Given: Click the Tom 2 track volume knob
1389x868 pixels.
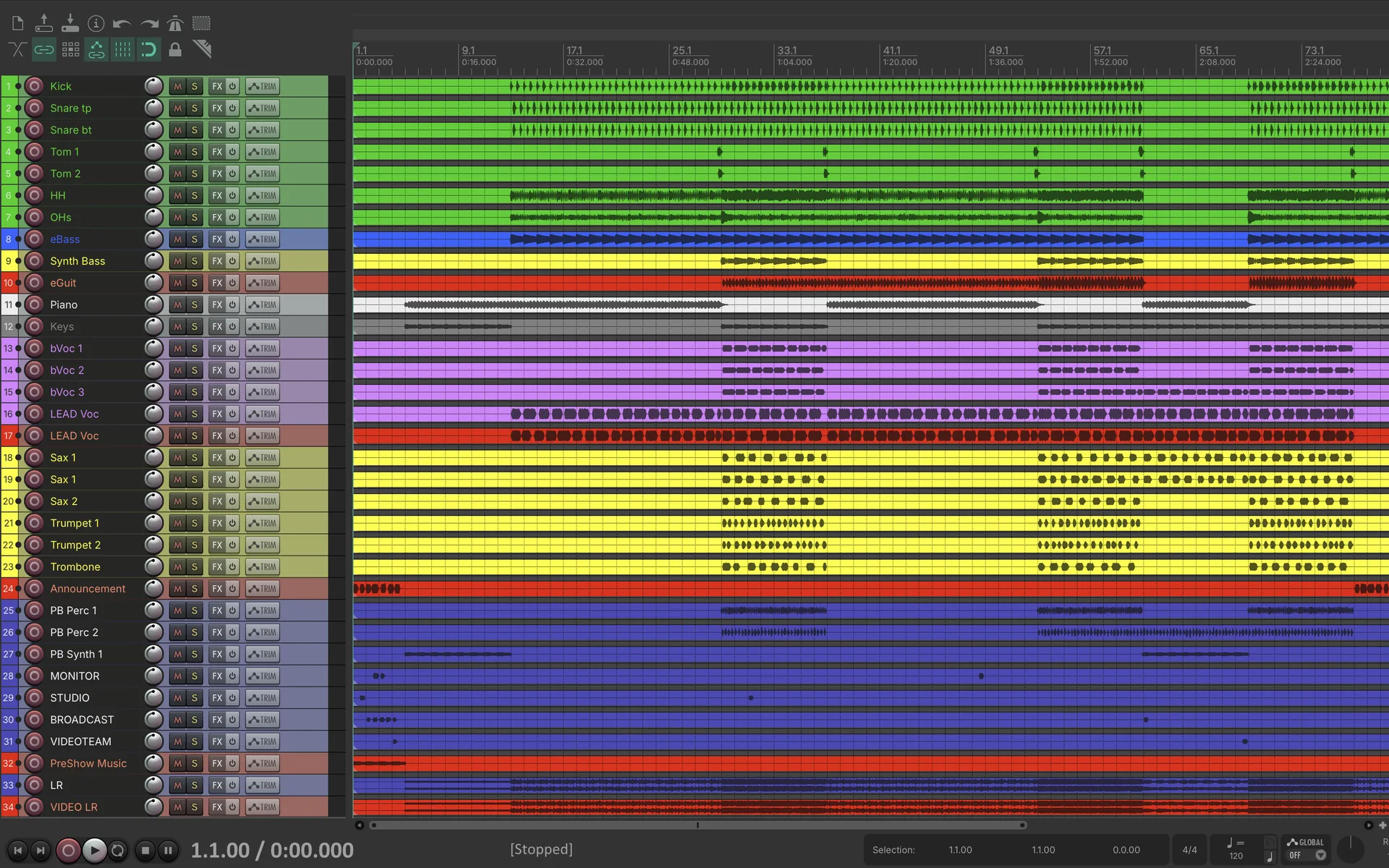Looking at the screenshot, I should (x=153, y=174).
